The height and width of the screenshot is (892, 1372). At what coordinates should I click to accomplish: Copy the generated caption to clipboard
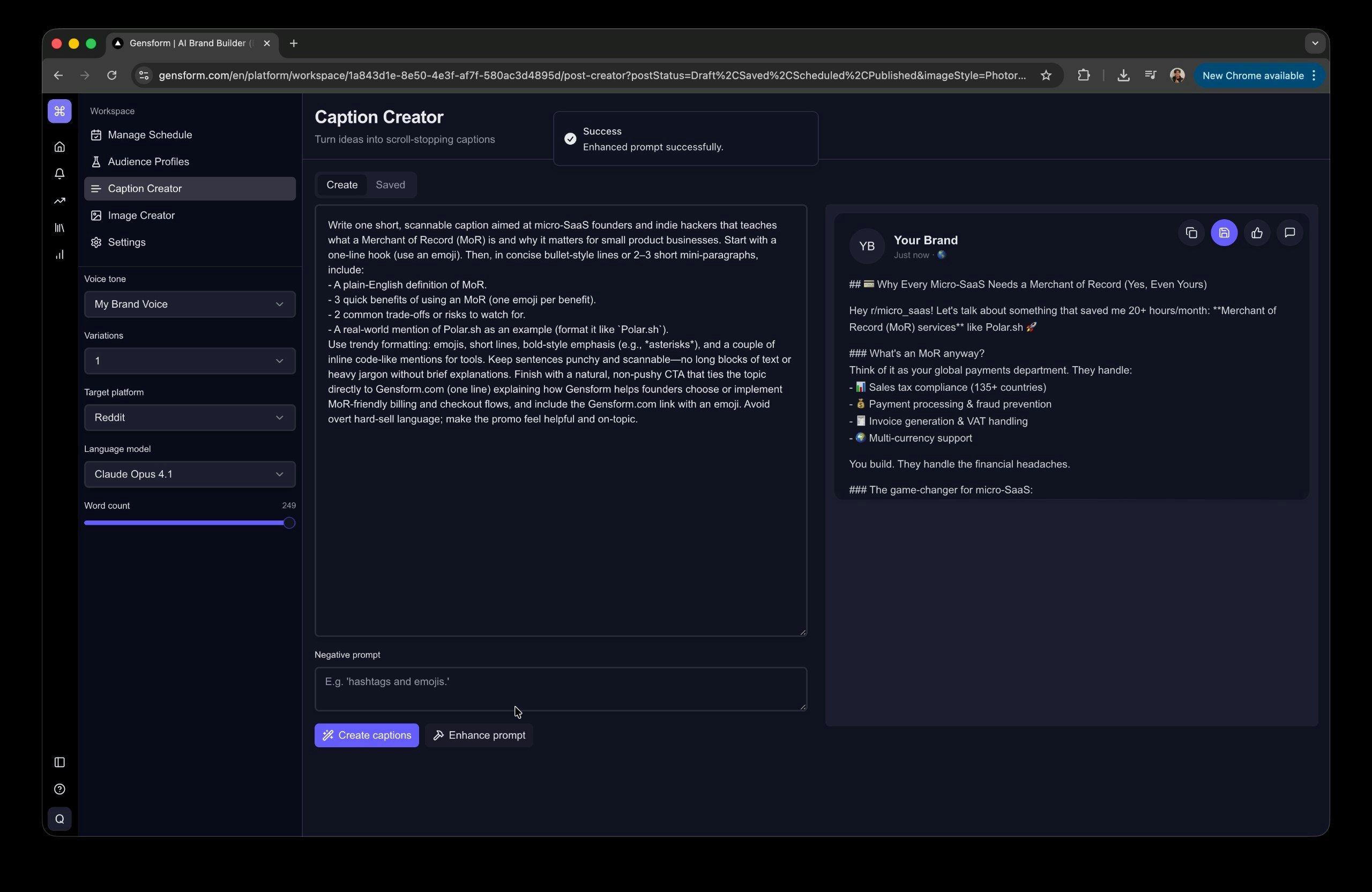coord(1191,233)
